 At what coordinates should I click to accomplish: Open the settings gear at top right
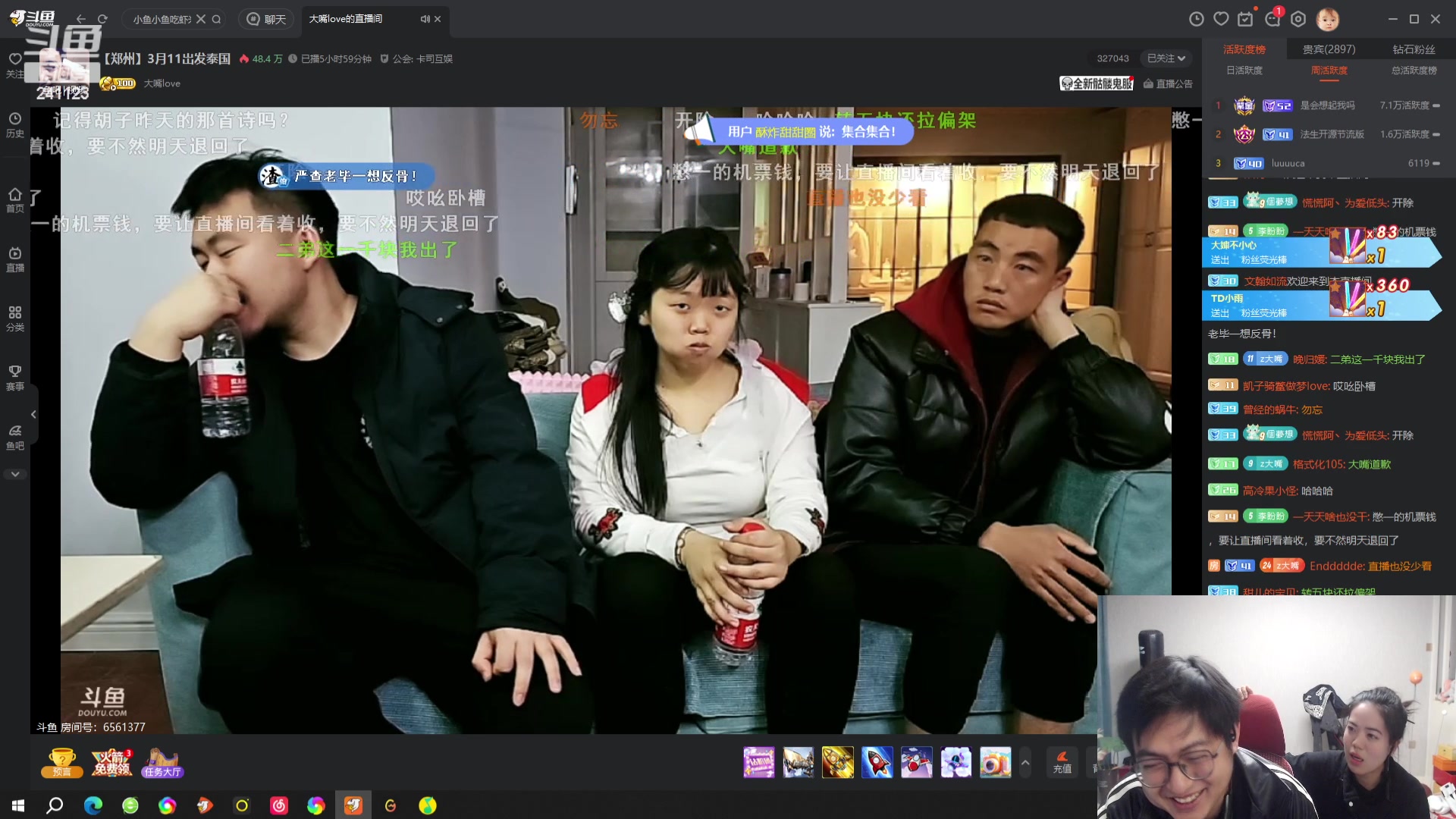1299,19
